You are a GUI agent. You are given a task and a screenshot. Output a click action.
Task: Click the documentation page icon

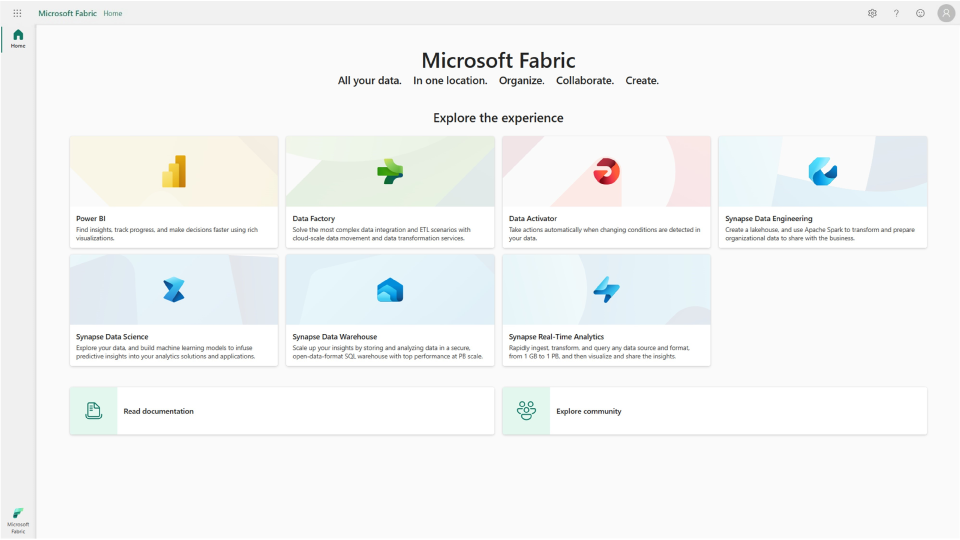click(93, 411)
